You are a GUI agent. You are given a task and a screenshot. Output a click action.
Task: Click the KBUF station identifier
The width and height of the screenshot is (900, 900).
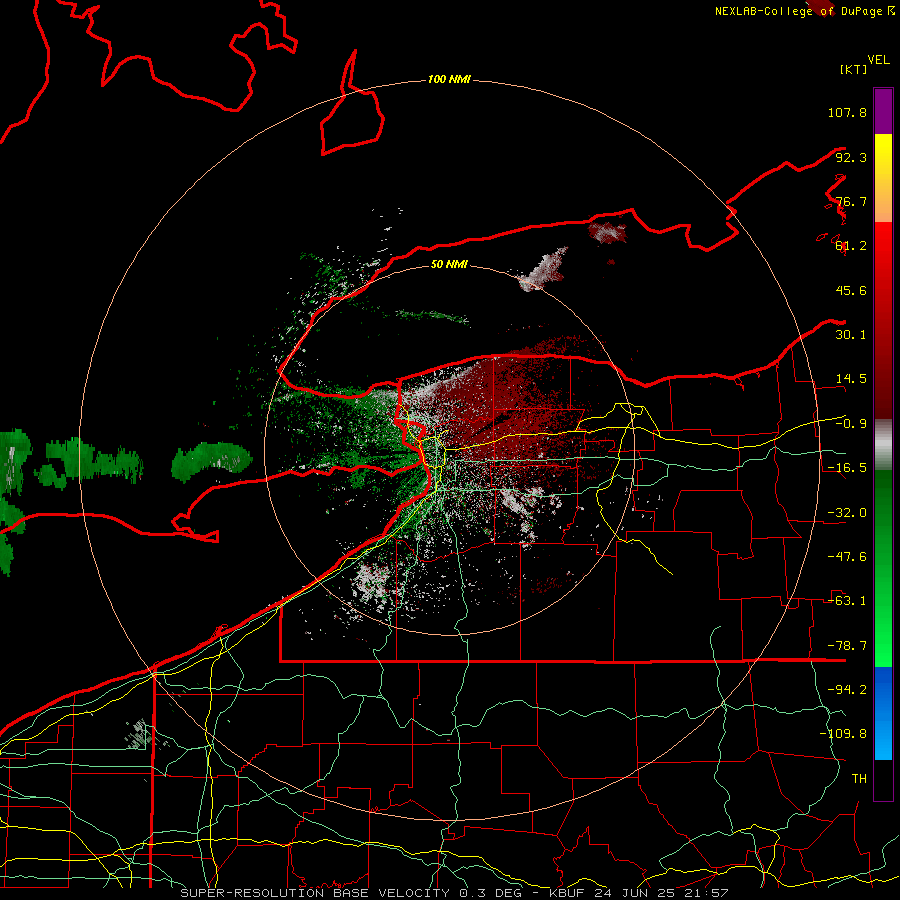tap(569, 893)
